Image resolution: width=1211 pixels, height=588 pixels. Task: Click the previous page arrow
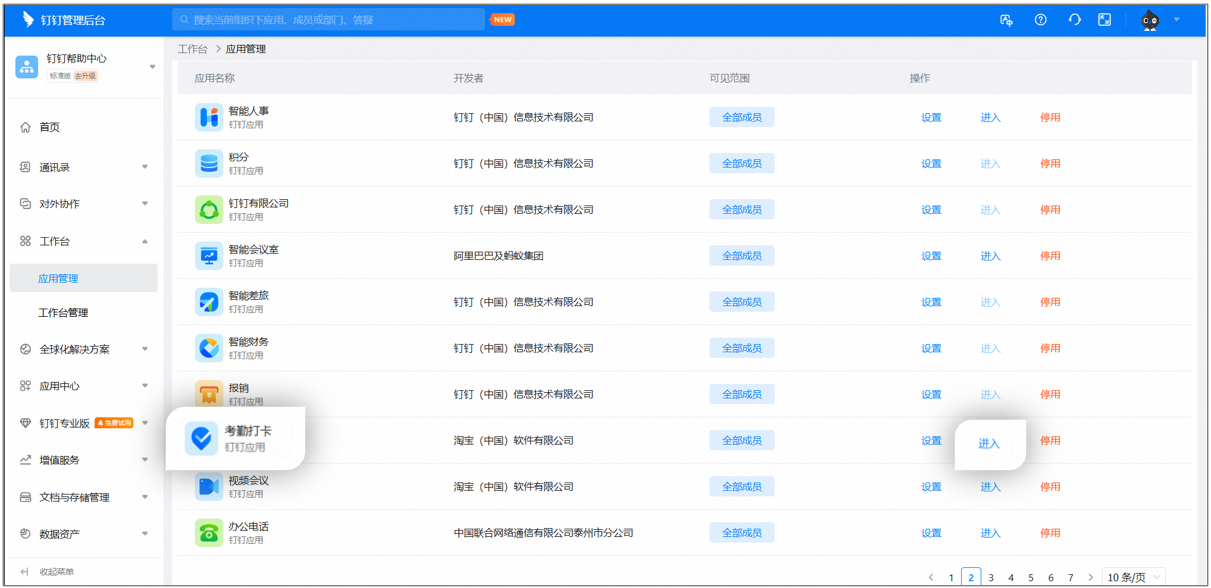point(931,577)
